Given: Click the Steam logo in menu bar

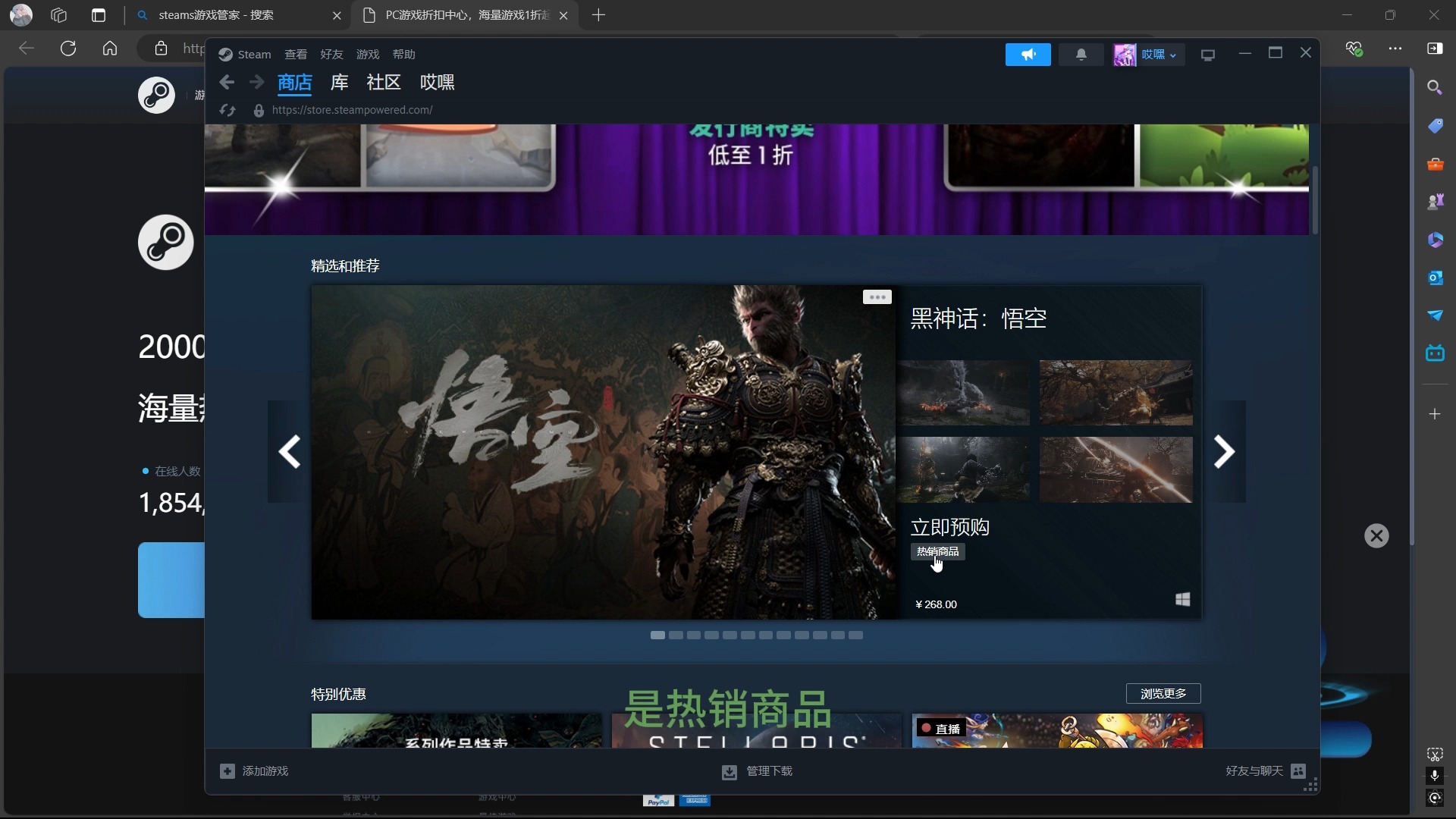Looking at the screenshot, I should pos(225,55).
